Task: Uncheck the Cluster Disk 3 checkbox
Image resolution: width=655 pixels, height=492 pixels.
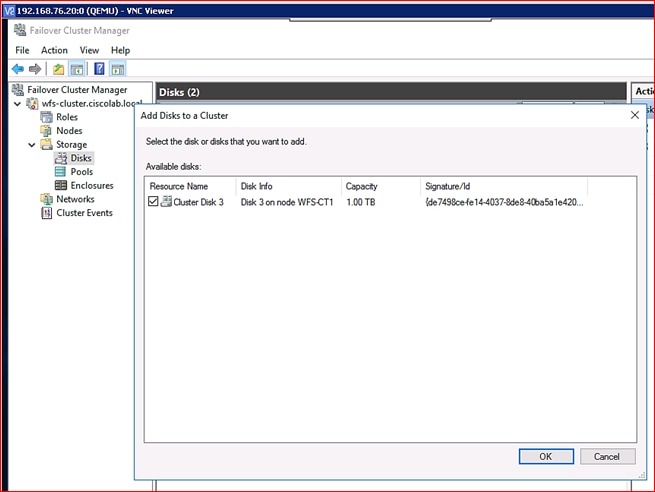Action: click(153, 201)
